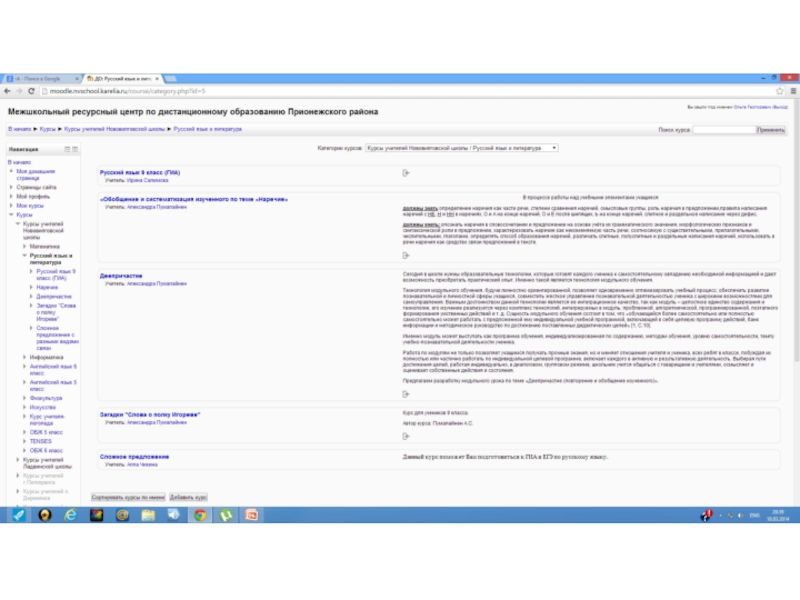Click the Применить search button
This screenshot has width=800, height=600.
pos(770,130)
